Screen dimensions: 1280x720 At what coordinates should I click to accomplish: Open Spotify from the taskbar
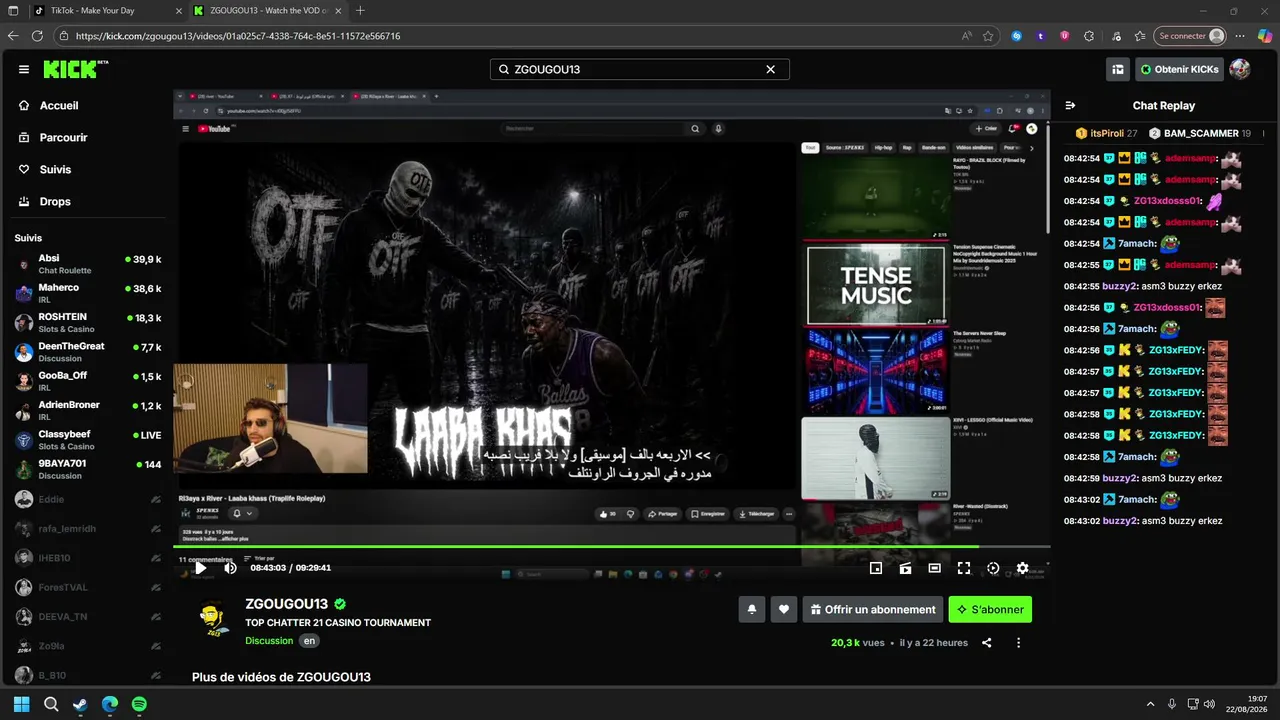139,704
